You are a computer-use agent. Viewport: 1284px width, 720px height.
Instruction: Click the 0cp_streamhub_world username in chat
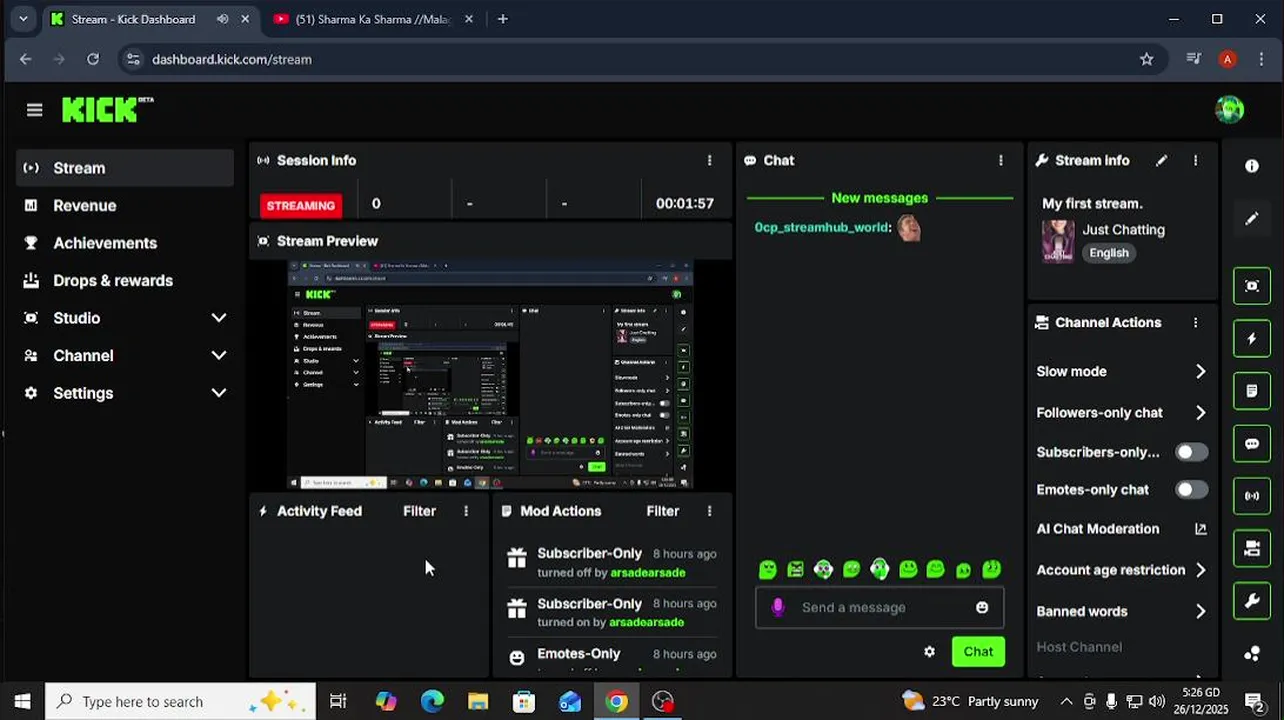[821, 228]
